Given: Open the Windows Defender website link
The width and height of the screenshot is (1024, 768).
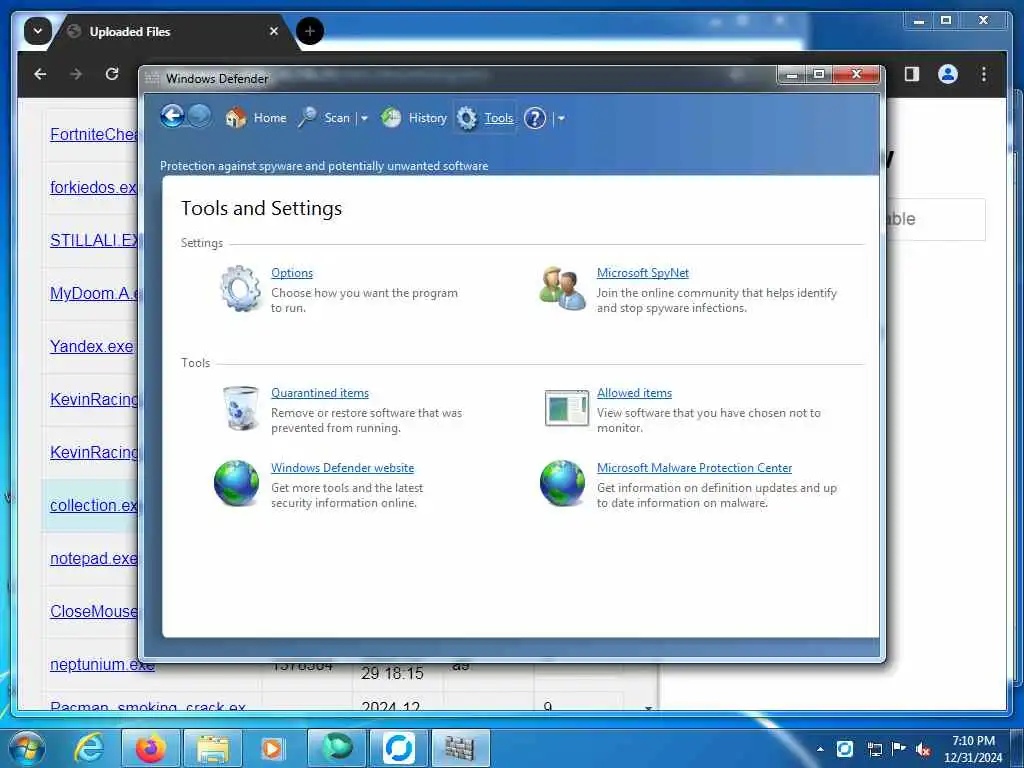Looking at the screenshot, I should [342, 468].
